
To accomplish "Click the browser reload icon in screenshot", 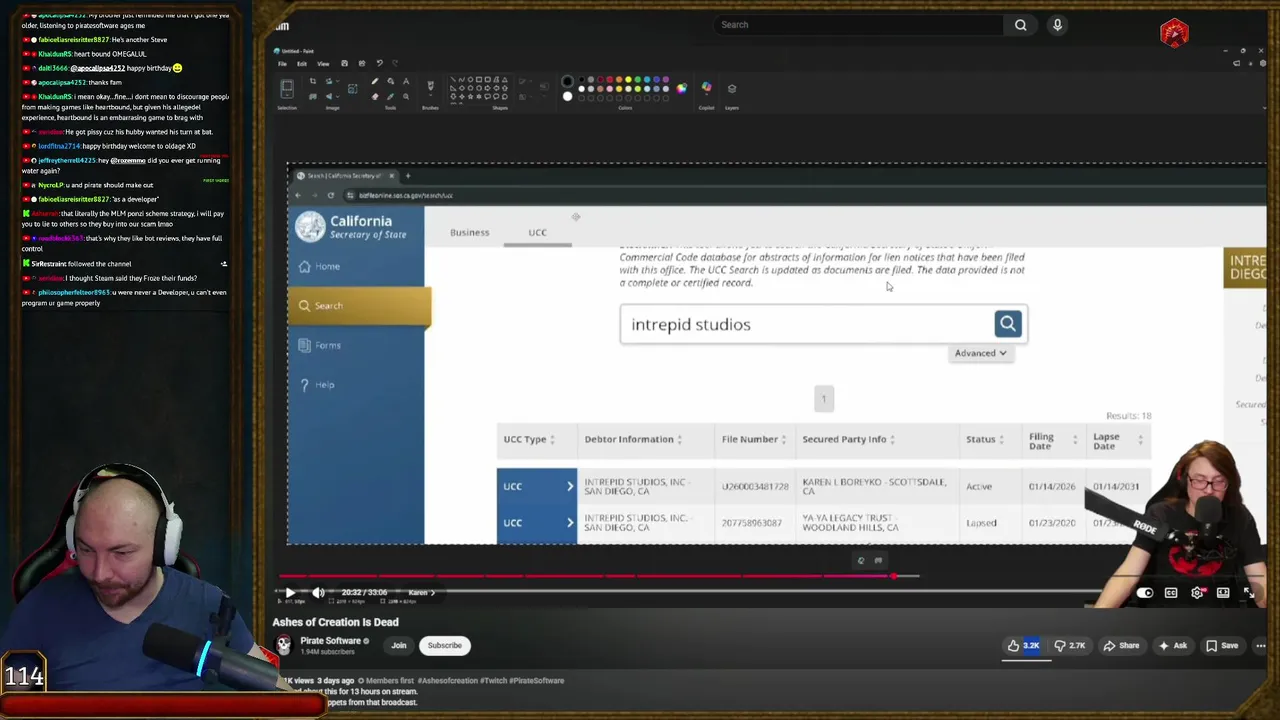I will 330,195.
